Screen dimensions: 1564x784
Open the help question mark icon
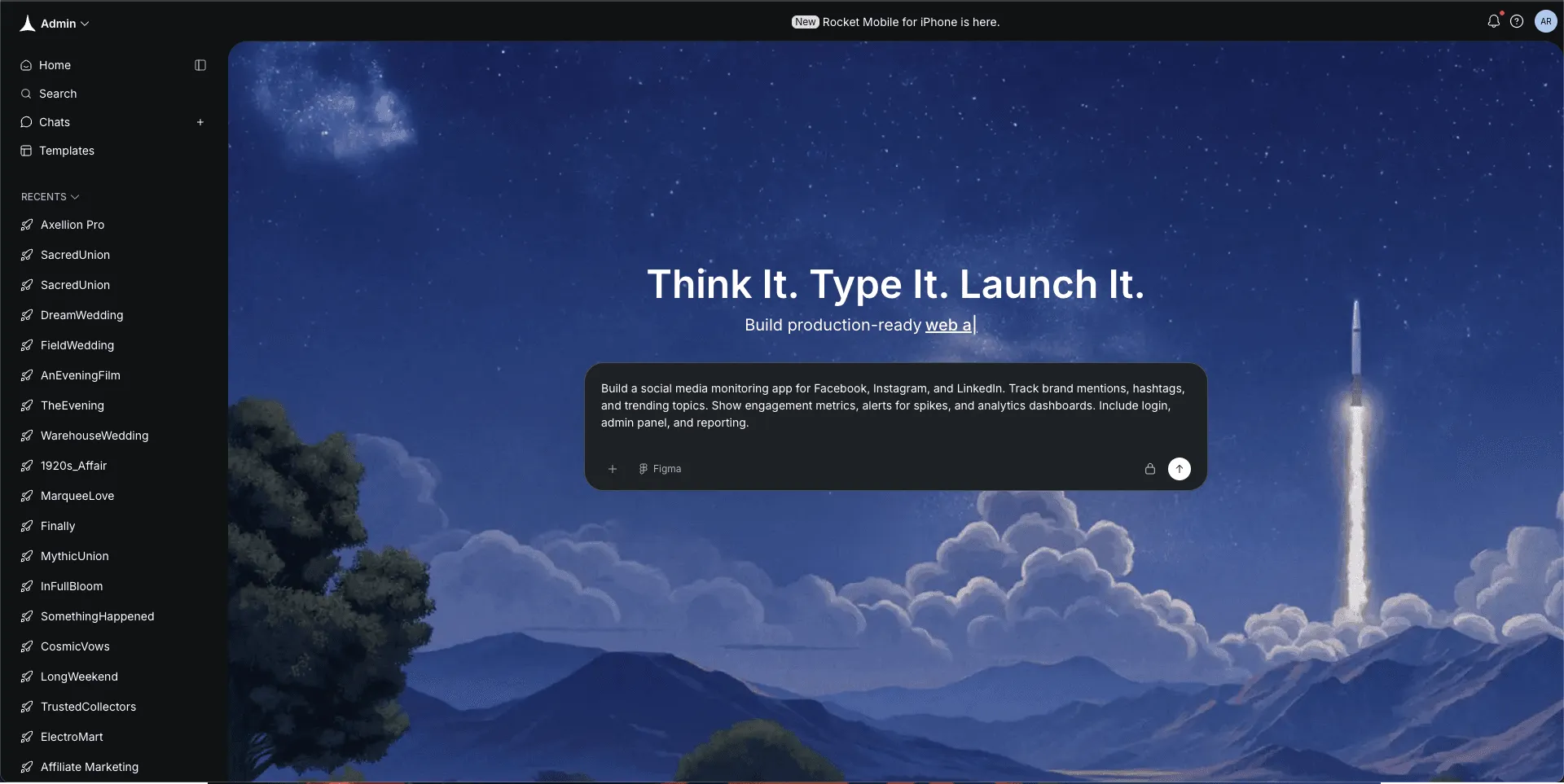click(1517, 22)
